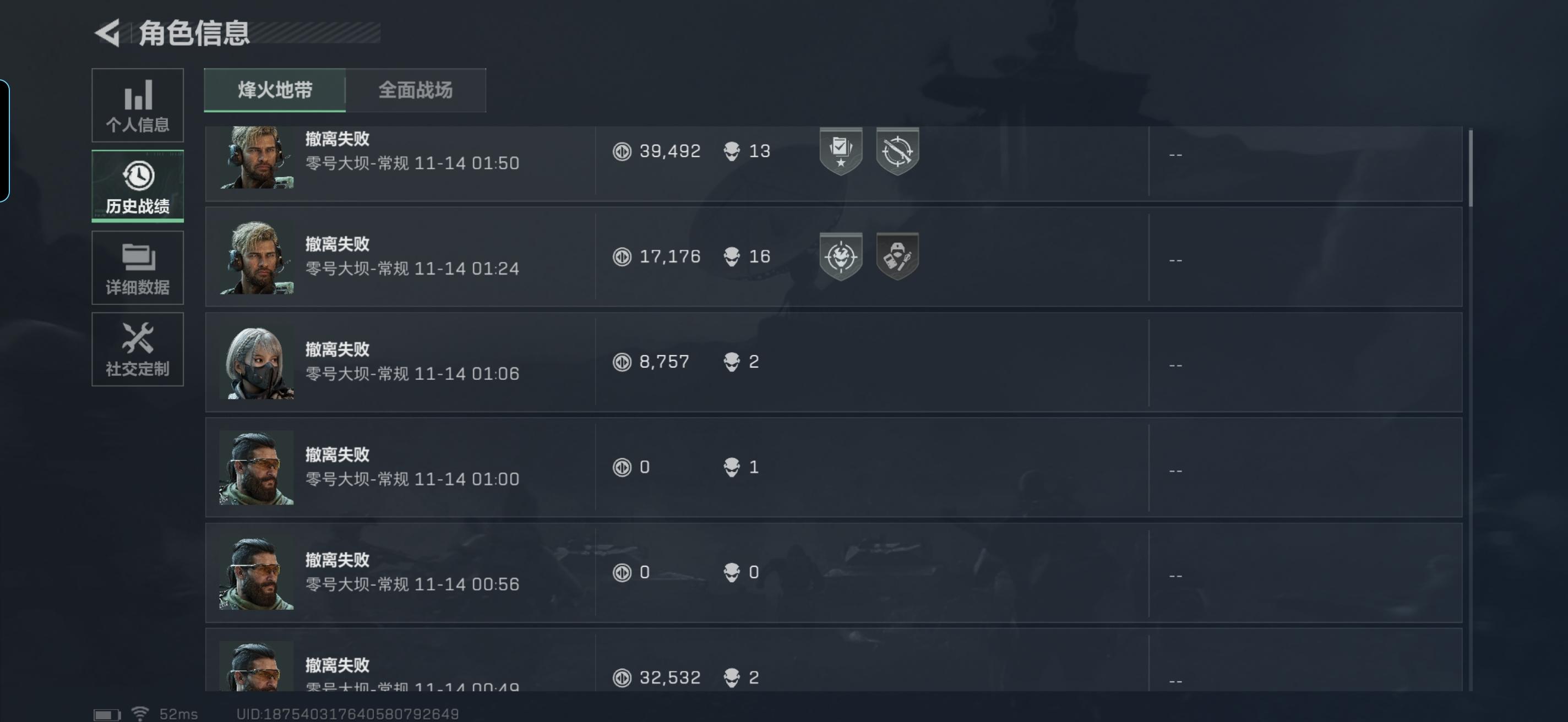
Task: Select the 历史战绩 clock icon tab
Action: 138,186
